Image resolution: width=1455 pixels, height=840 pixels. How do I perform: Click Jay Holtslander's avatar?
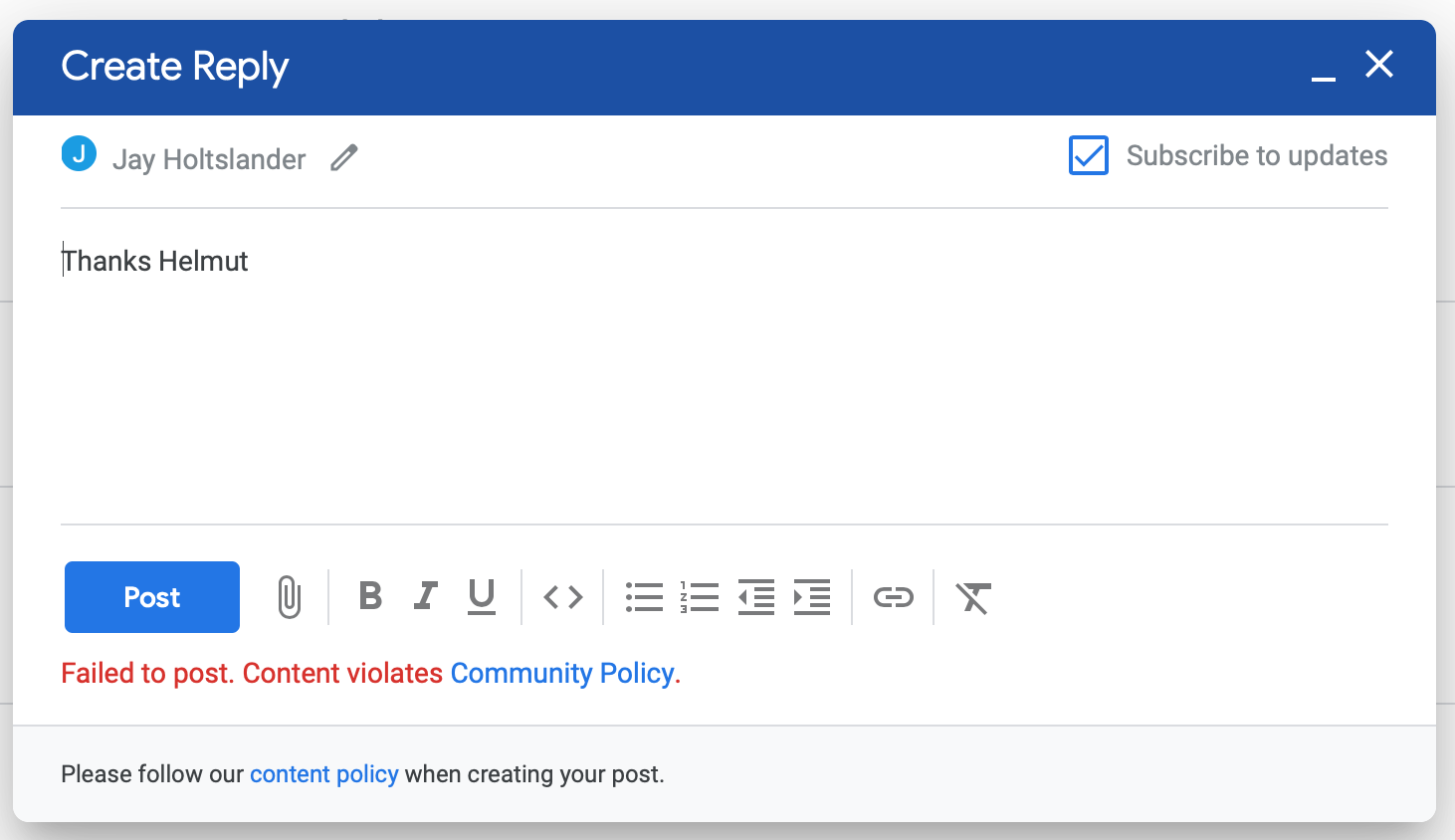(x=79, y=154)
